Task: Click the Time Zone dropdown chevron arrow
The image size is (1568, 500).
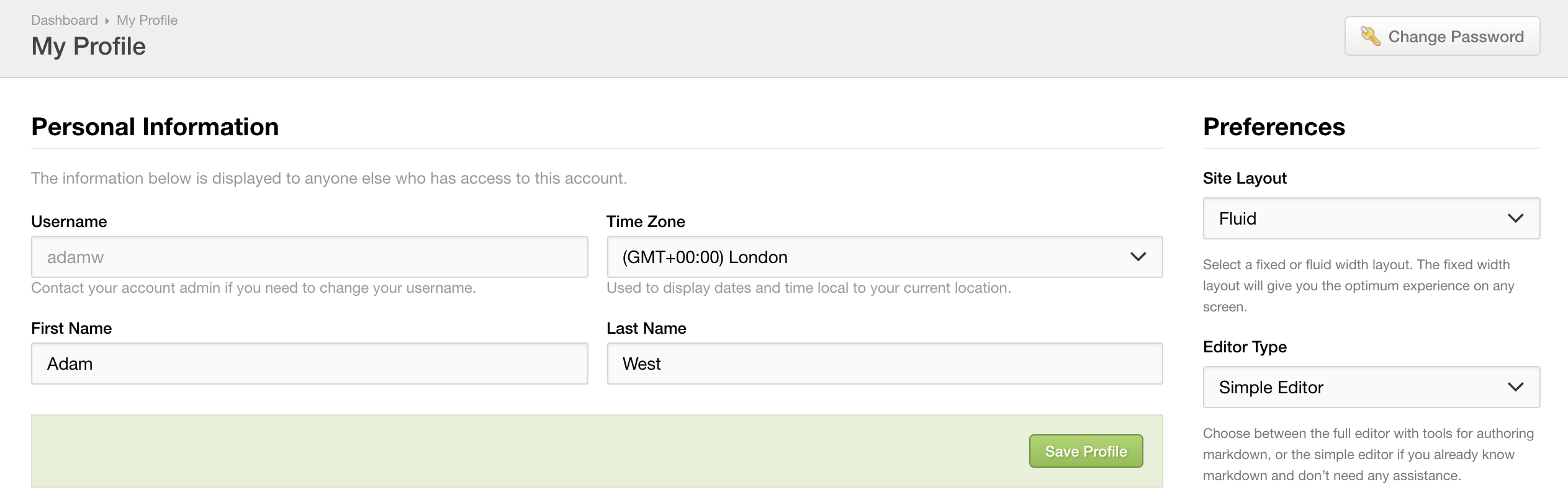Action: pos(1138,256)
